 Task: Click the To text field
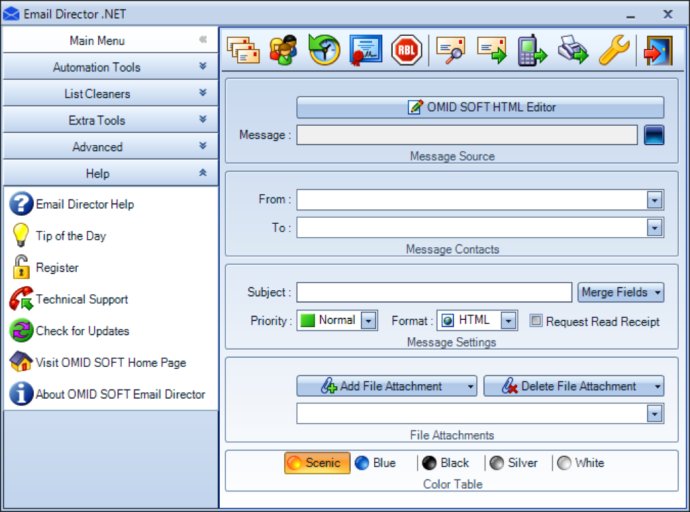[x=472, y=228]
